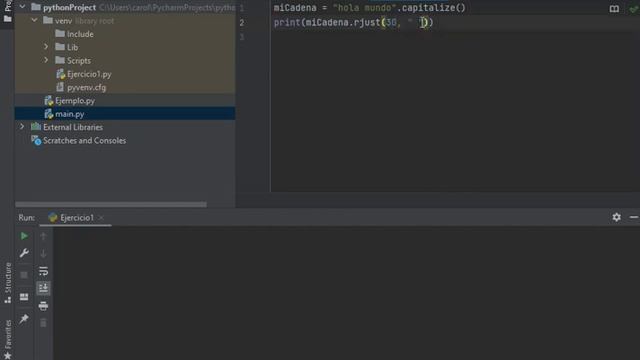Click the print console output icon
Screen dimensions: 640x360
(43, 306)
